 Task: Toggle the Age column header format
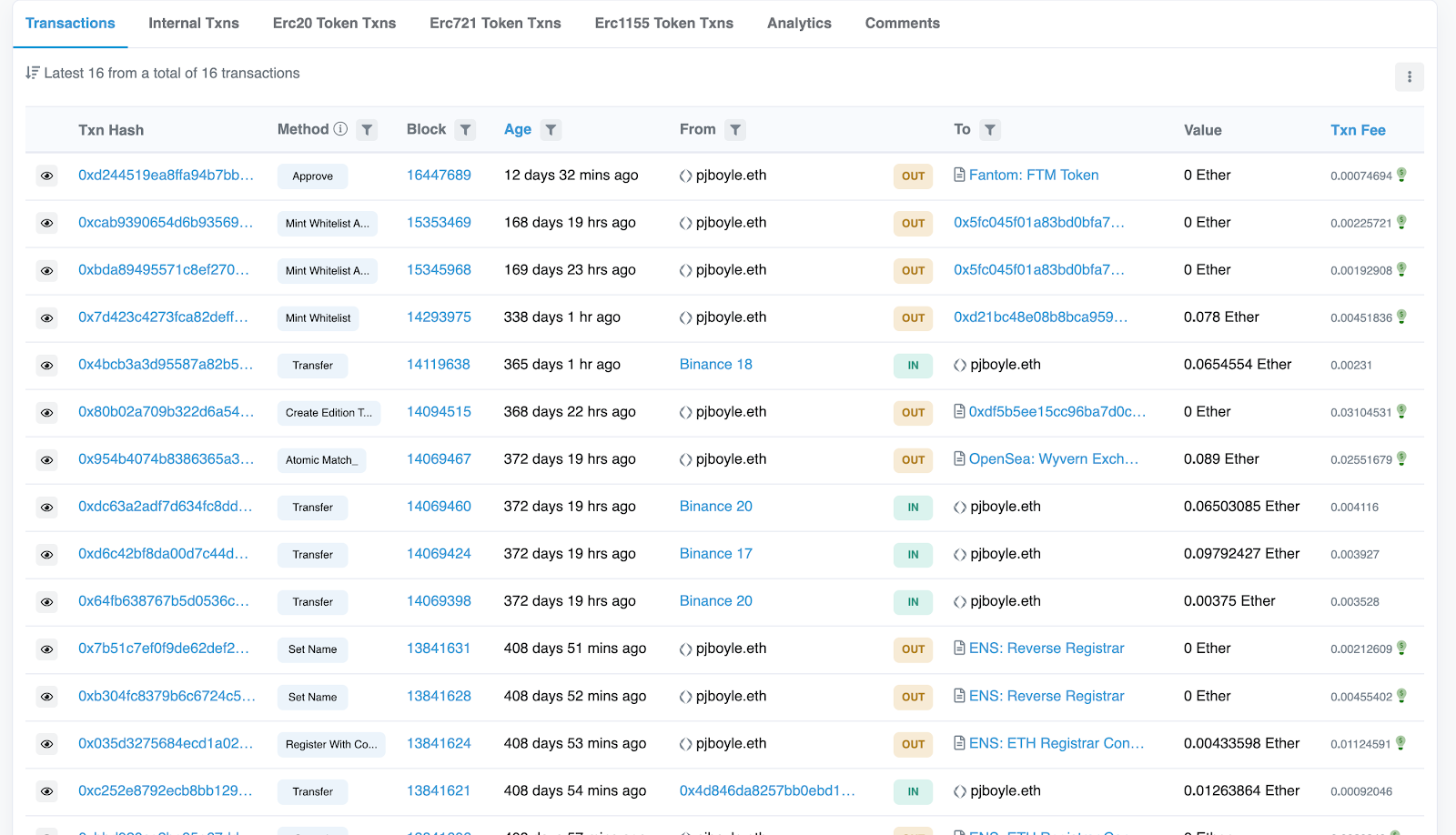518,129
